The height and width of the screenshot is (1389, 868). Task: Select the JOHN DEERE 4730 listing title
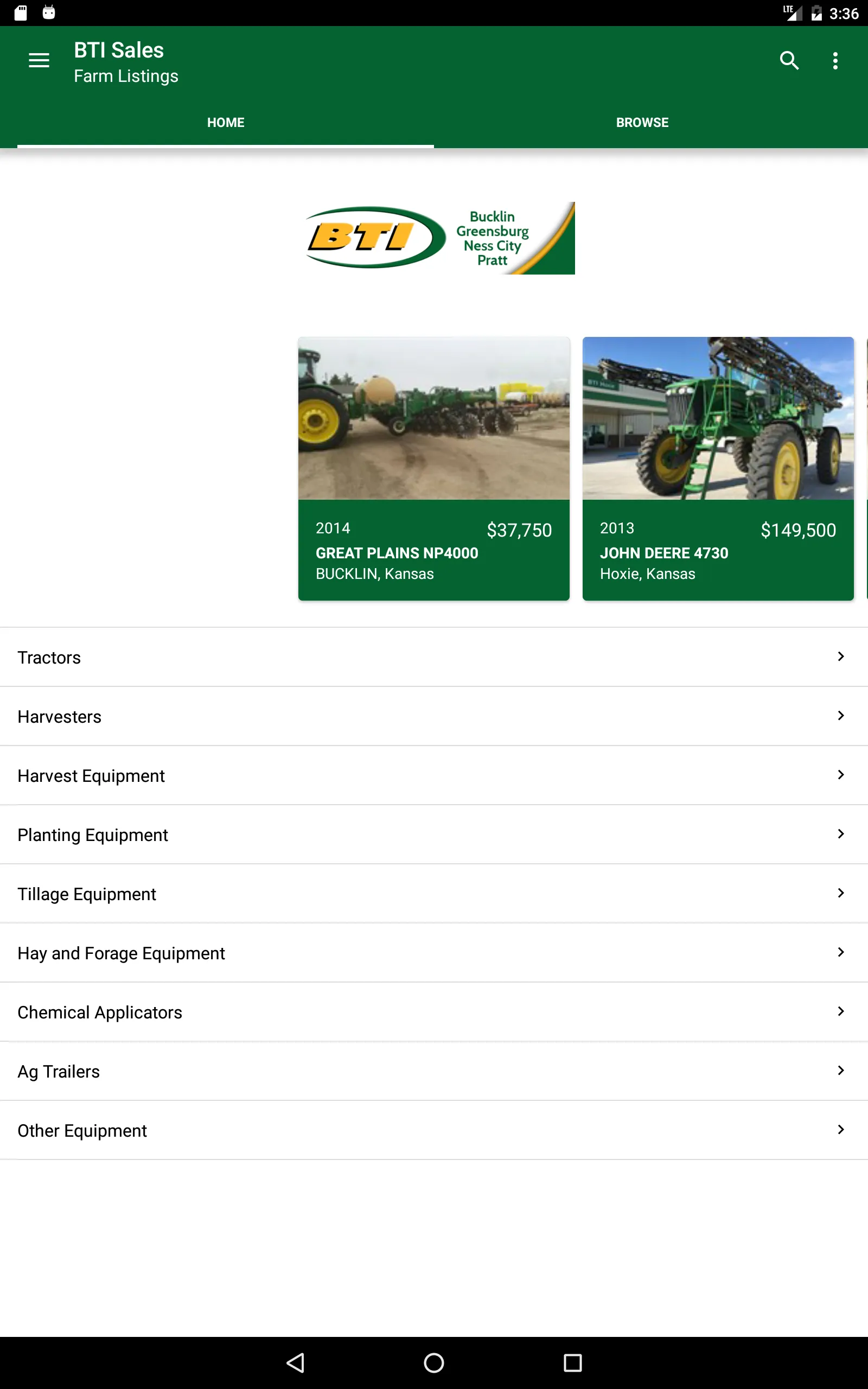click(663, 553)
